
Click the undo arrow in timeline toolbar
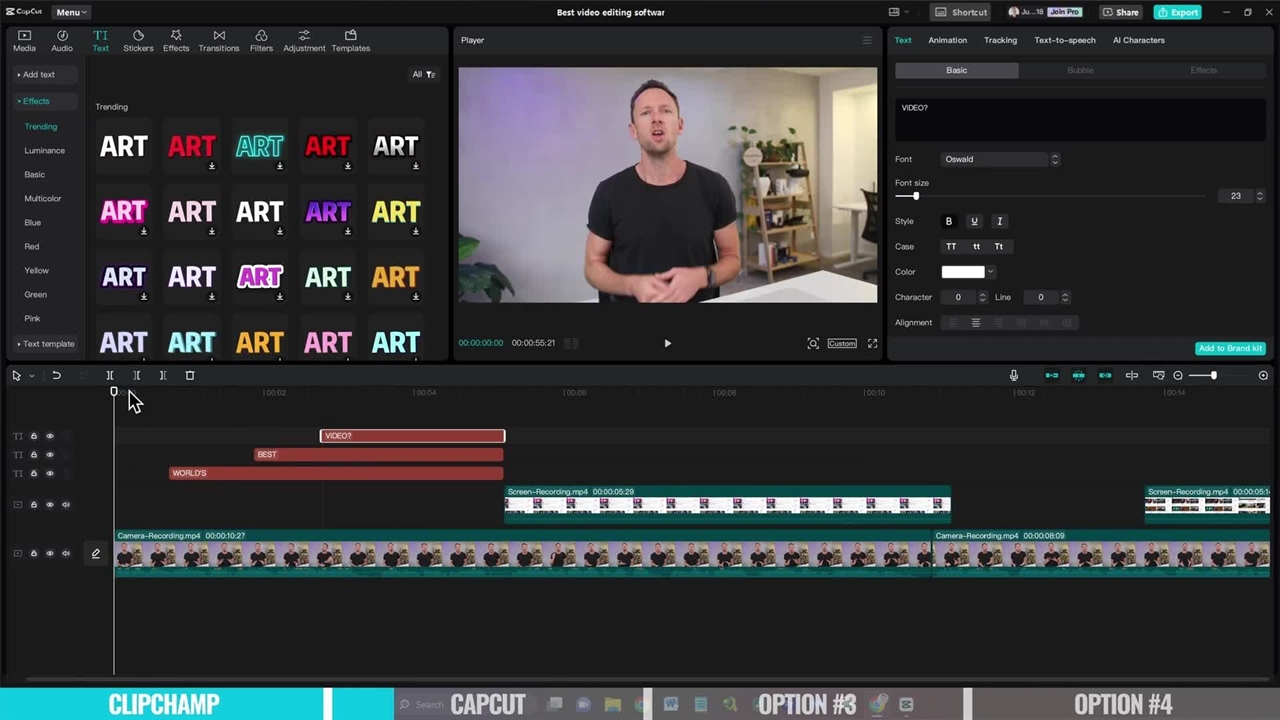pos(56,375)
